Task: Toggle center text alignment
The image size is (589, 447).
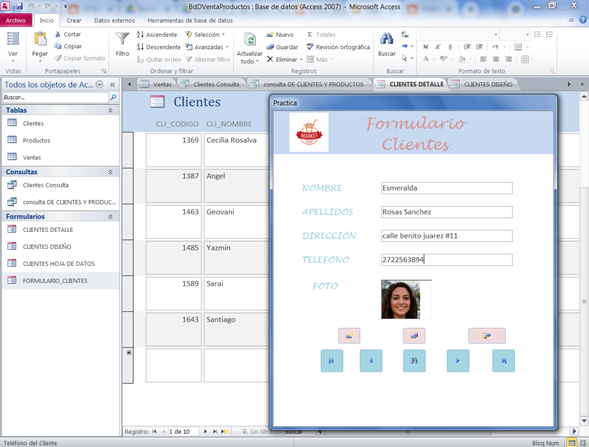Action: click(496, 59)
